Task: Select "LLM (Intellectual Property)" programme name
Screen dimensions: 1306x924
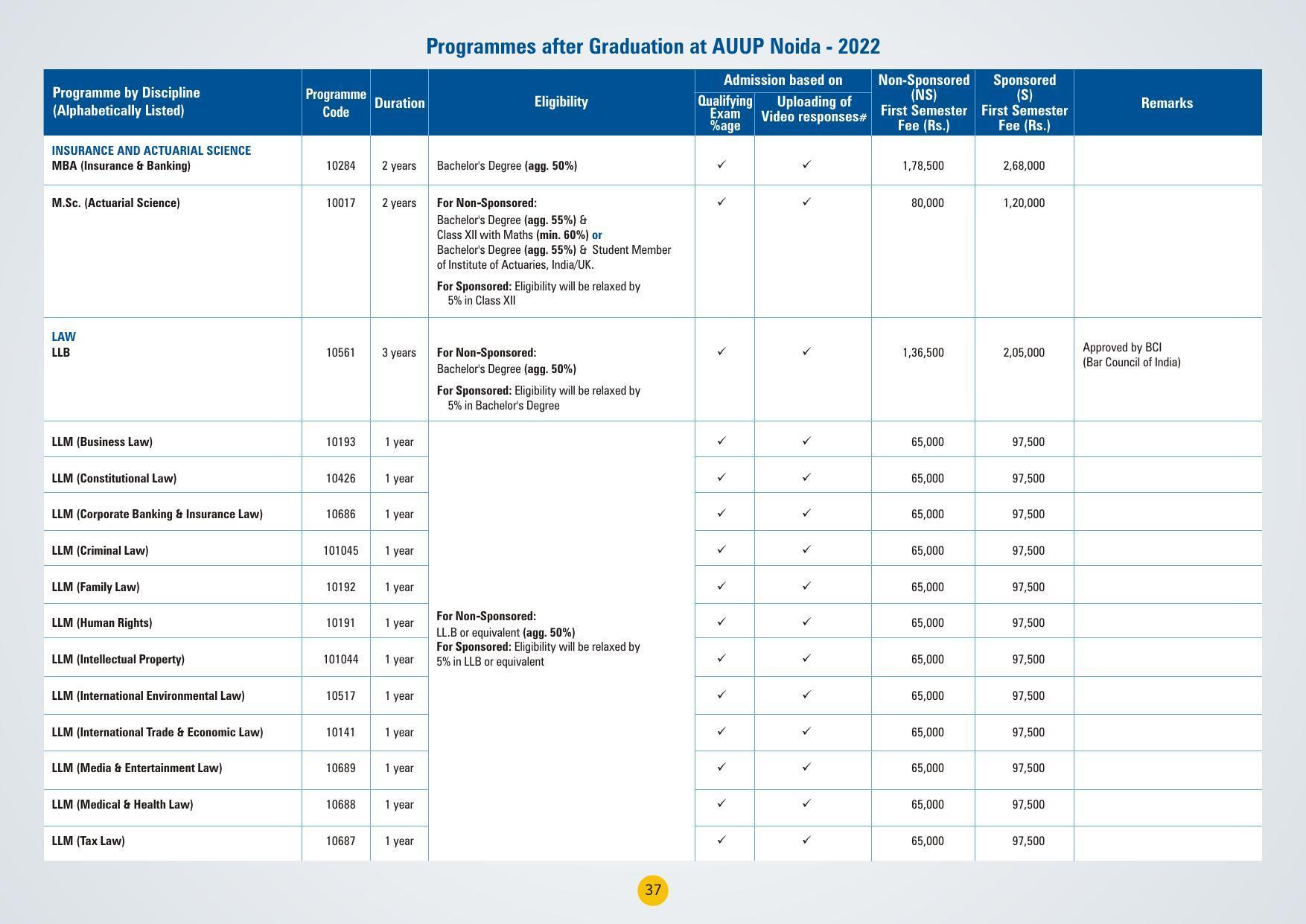Action: point(118,659)
